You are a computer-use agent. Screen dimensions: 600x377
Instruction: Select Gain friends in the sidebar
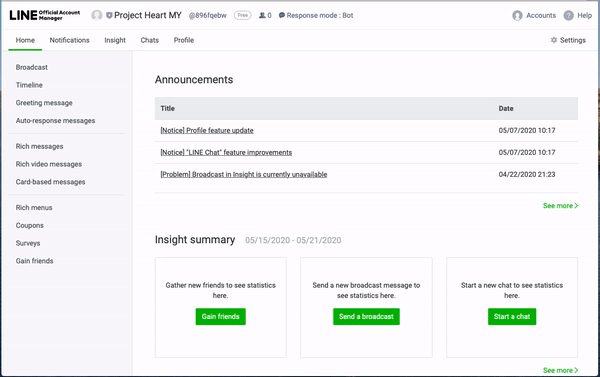34,261
